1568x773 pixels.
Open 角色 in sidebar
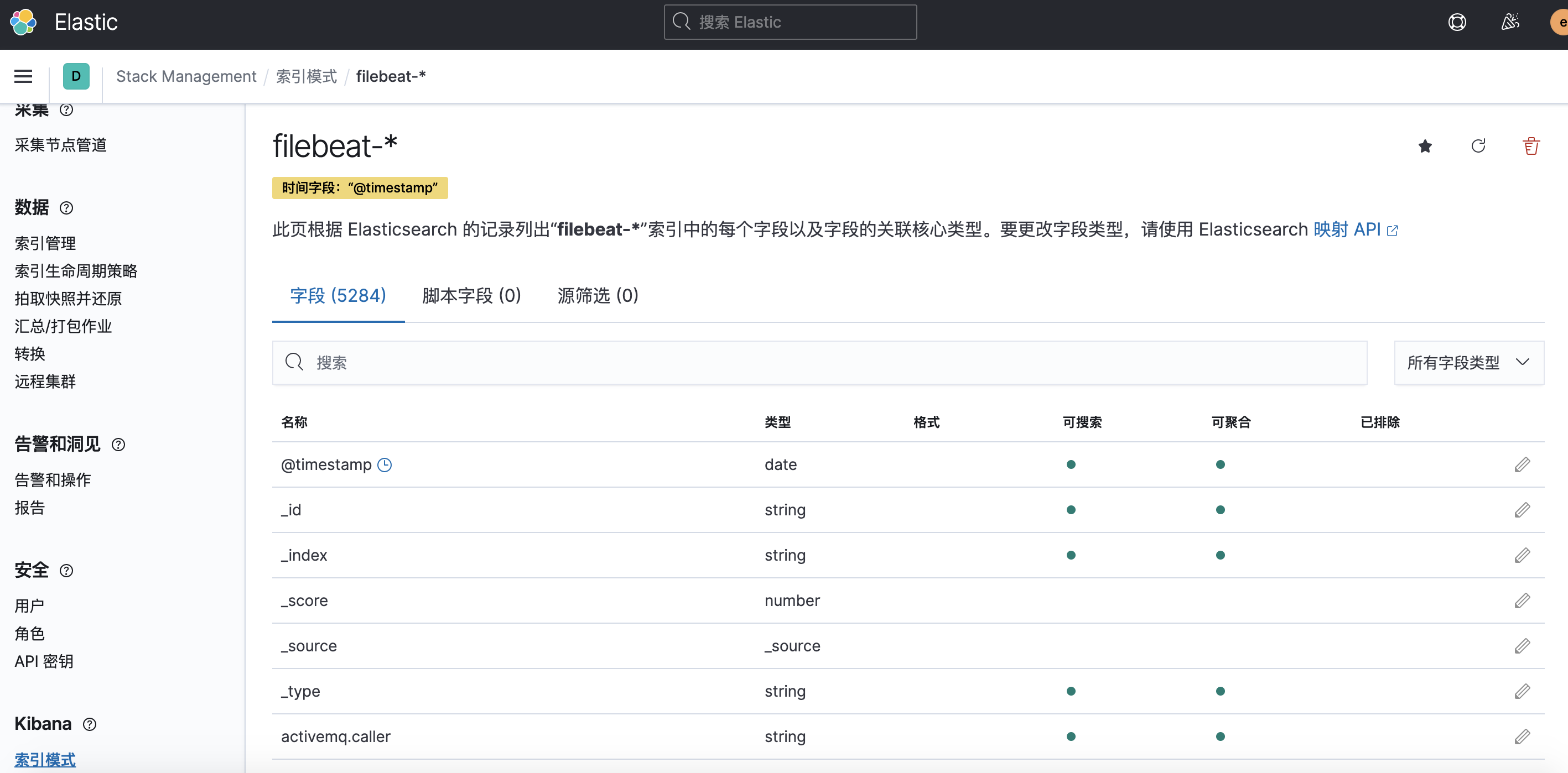30,634
